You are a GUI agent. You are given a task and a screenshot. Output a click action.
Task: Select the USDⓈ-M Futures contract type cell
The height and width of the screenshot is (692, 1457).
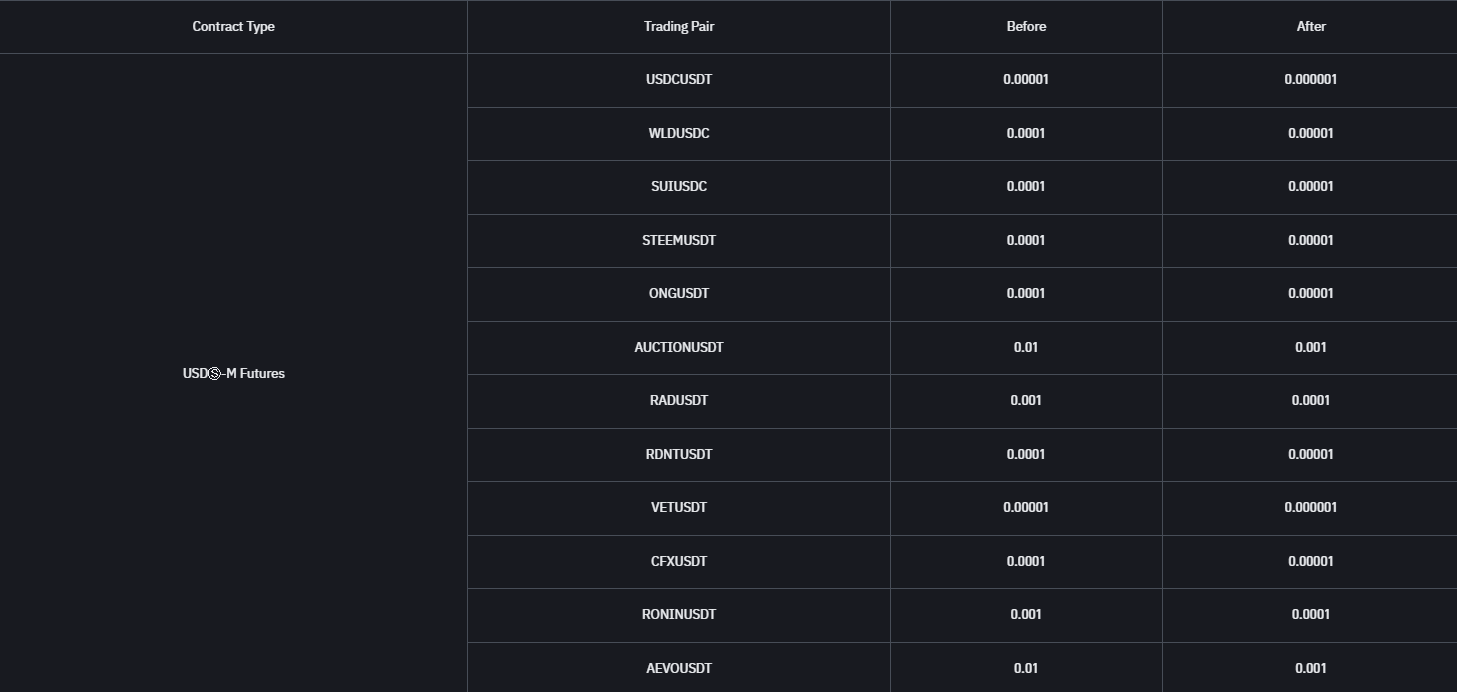coord(233,373)
